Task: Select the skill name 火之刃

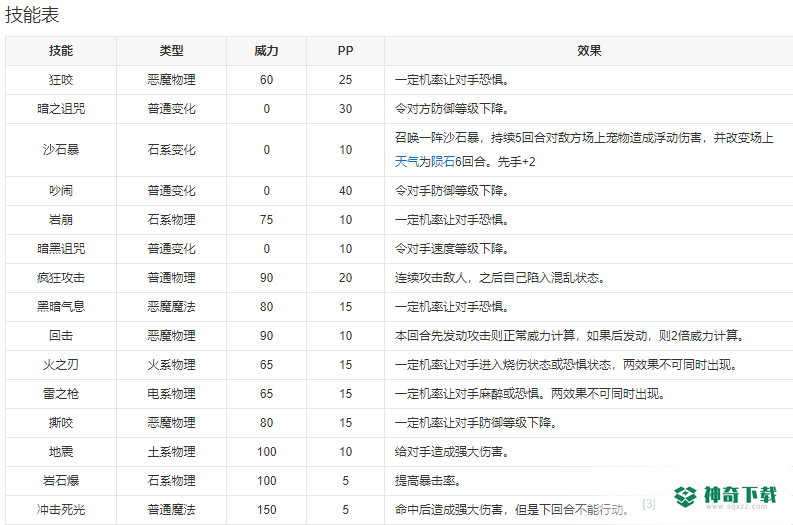Action: click(x=61, y=365)
